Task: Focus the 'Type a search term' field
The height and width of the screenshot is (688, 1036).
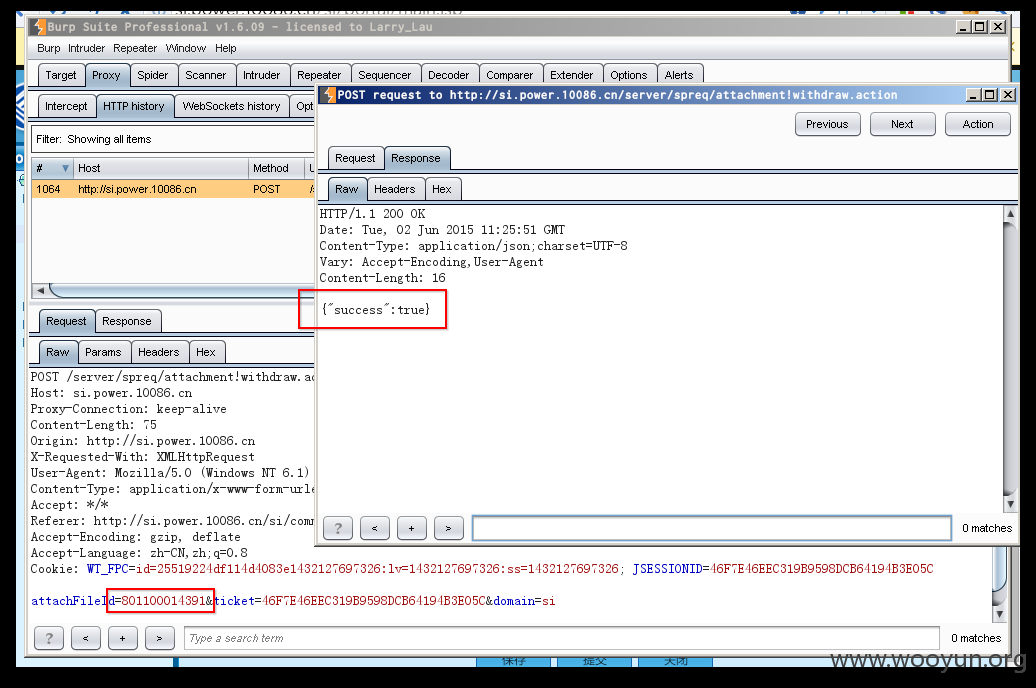Action: (562, 638)
